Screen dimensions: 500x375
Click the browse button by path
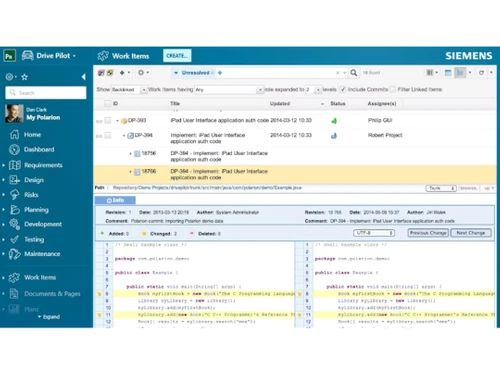point(468,188)
